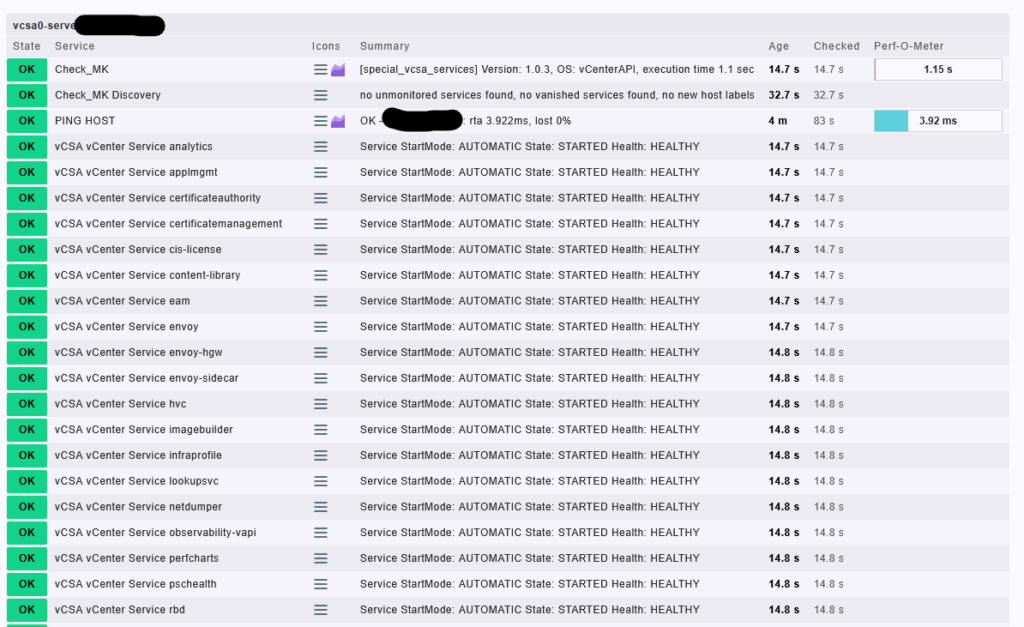Show the performance graph icon for PING HOST
The width and height of the screenshot is (1024, 627).
click(x=338, y=121)
